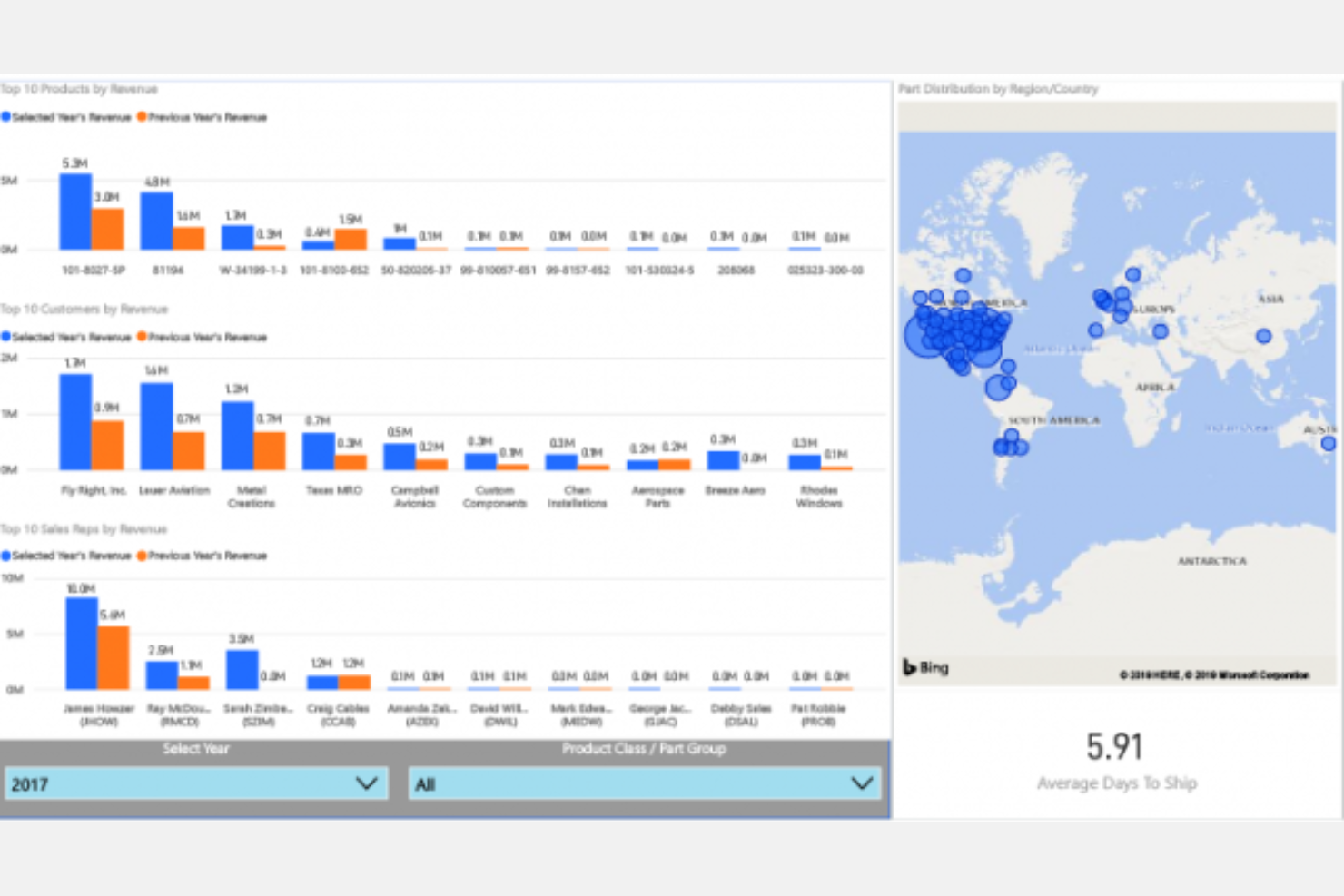Click the blue legend dot in Top 10 Products
Screen dimensions: 1344x896
click(6, 117)
